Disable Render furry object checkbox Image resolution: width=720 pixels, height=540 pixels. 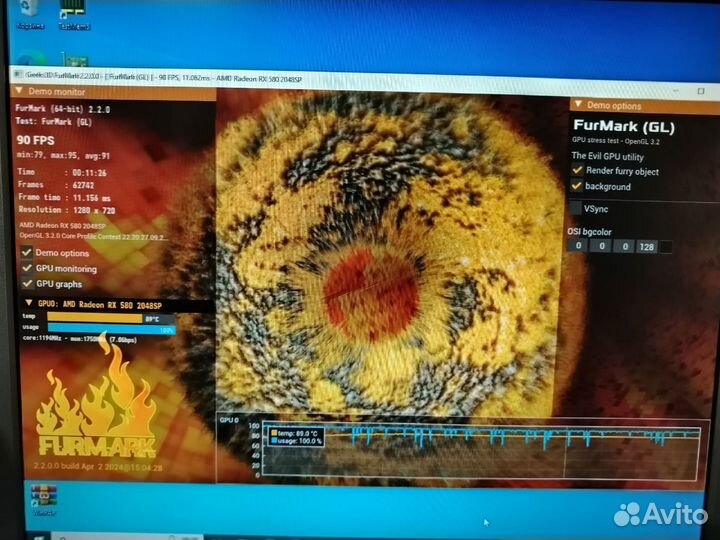tap(577, 170)
